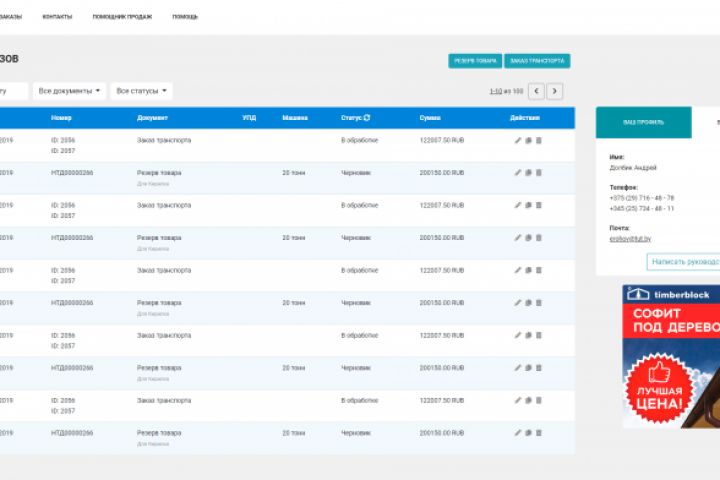The height and width of the screenshot is (480, 720).
Task: Go to the next page of orders
Action: 555,91
